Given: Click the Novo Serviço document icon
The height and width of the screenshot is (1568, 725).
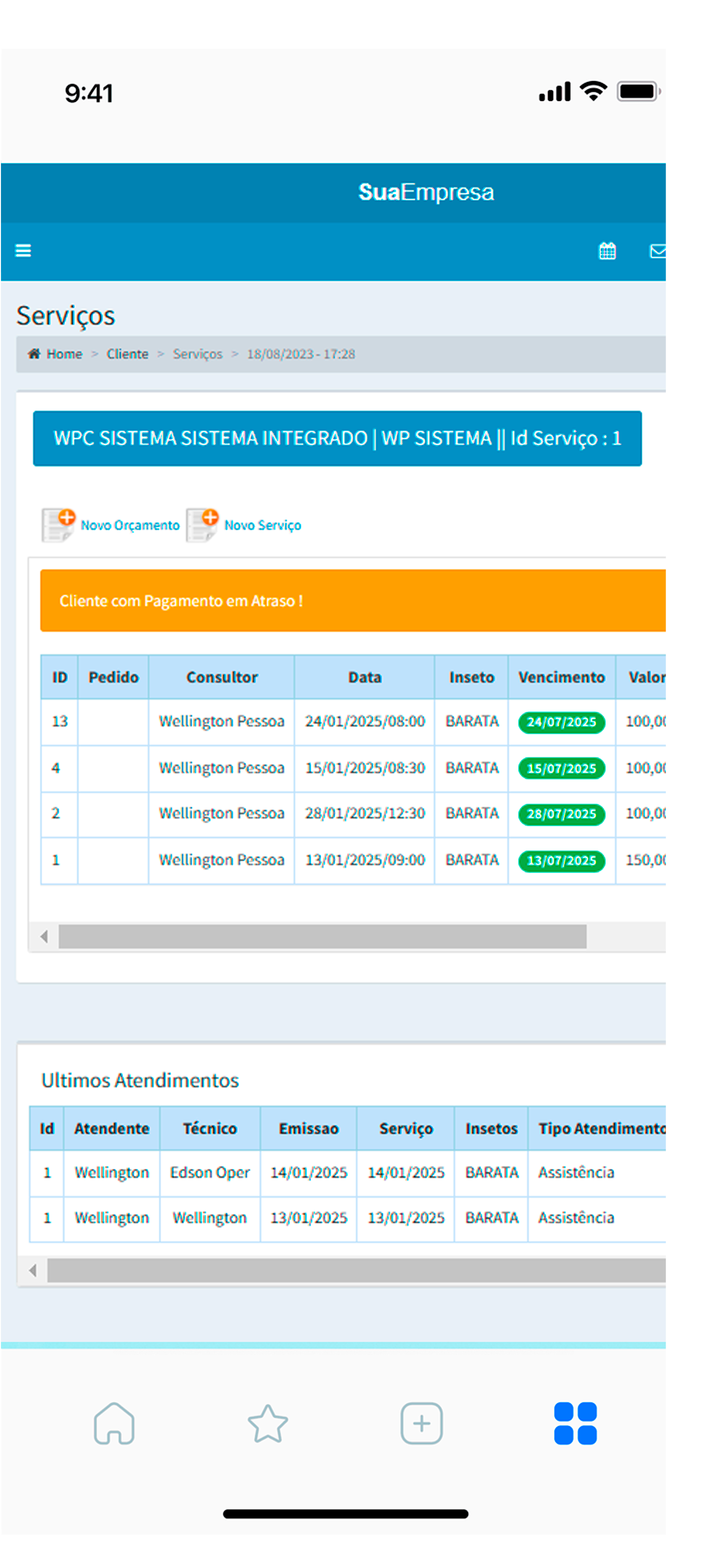Looking at the screenshot, I should (202, 525).
